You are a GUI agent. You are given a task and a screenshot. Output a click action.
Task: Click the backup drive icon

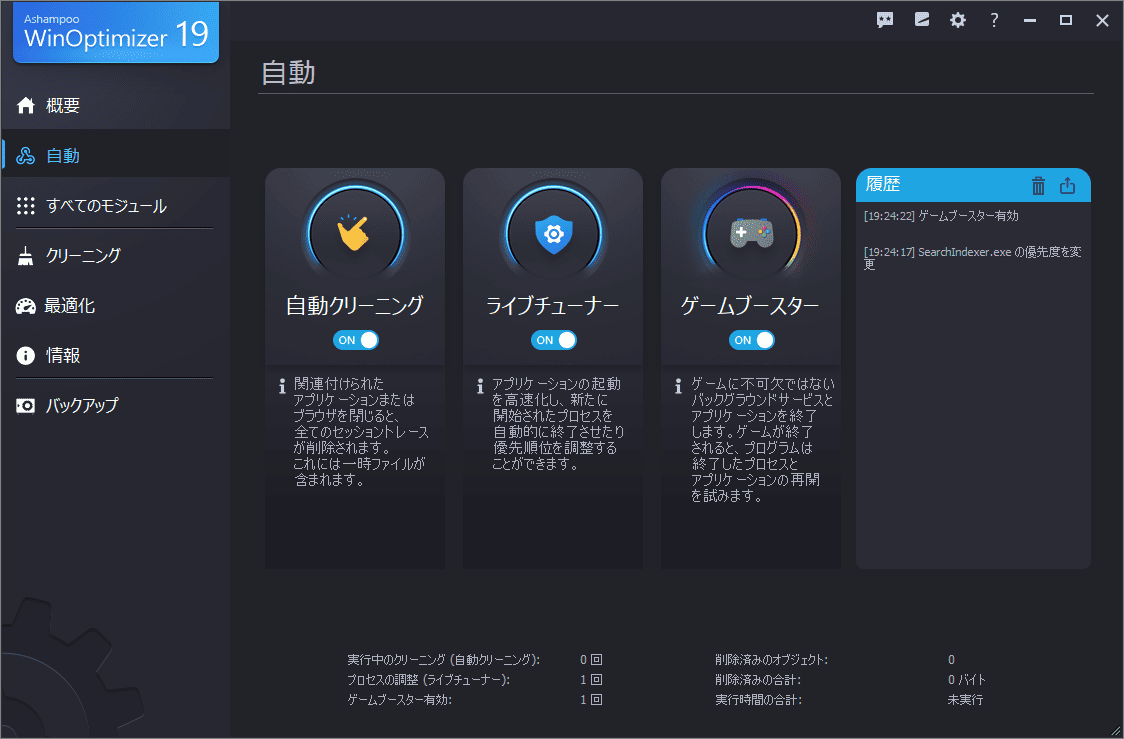coord(26,406)
